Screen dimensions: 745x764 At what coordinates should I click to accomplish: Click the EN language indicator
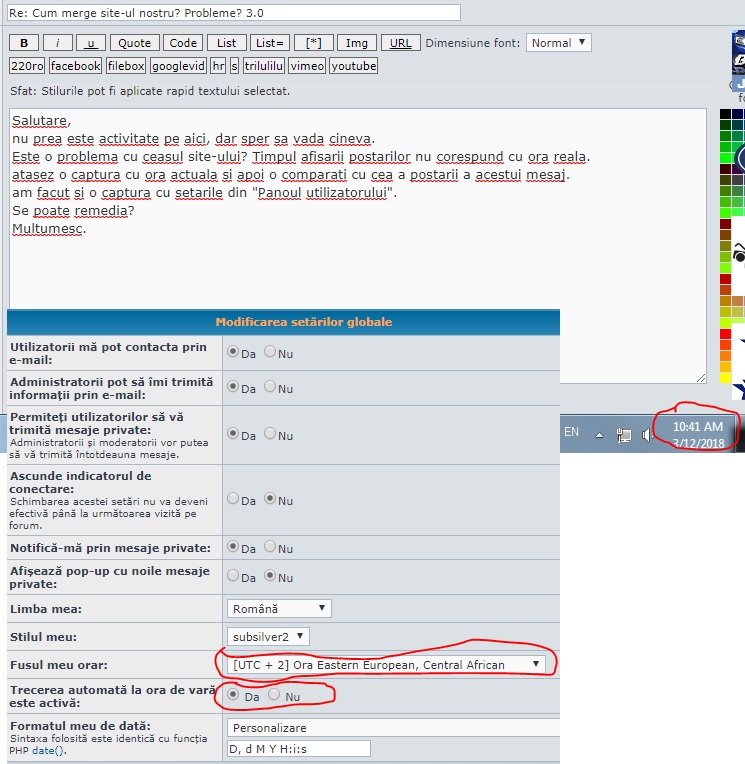tap(572, 432)
